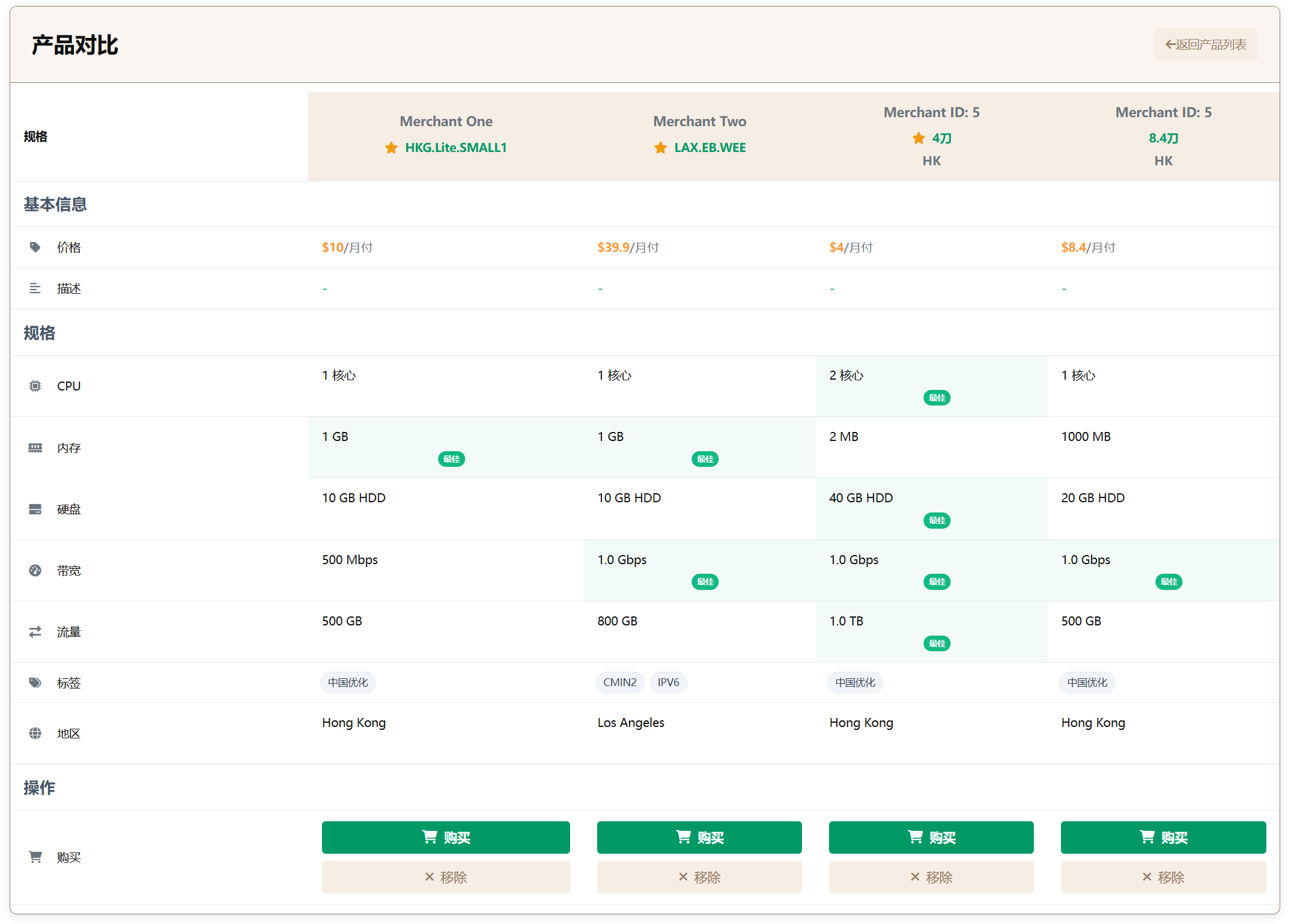Click the star icon beside LAX.EB.WEE
Screen dimensions: 1291x924
point(660,148)
